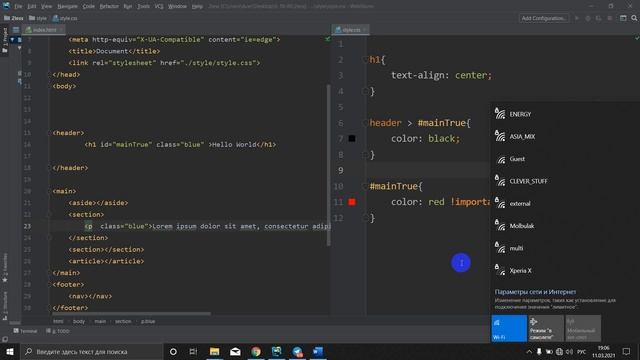Open the notification center icon
Viewport: 640px width, 360px height.
click(627, 351)
